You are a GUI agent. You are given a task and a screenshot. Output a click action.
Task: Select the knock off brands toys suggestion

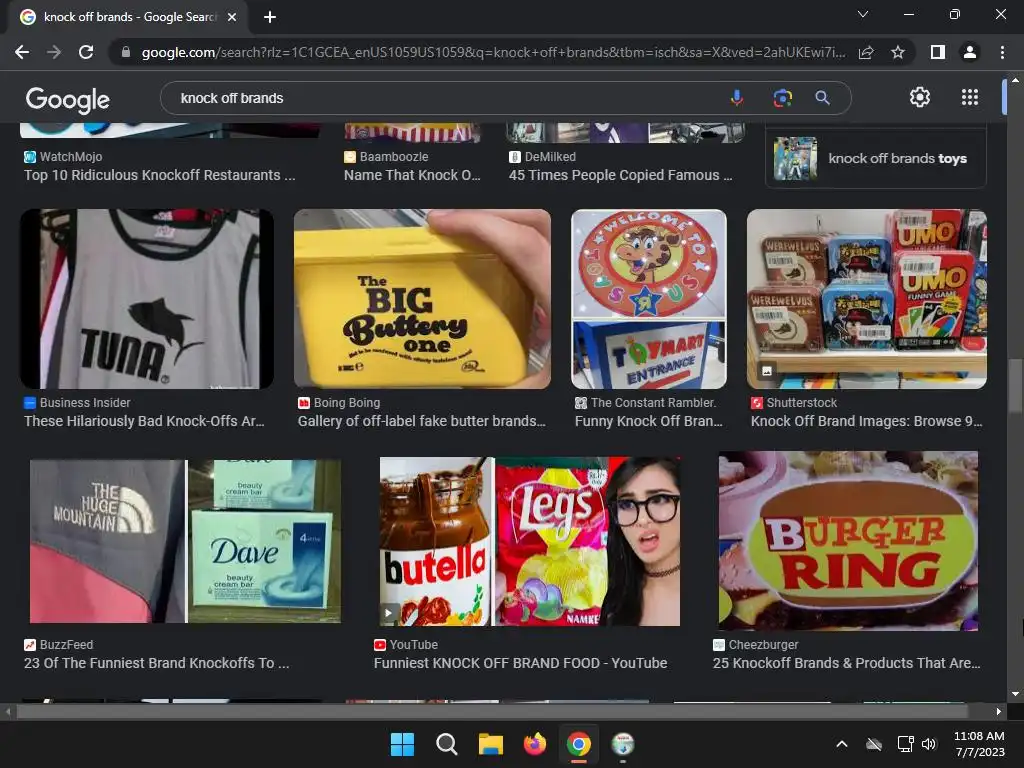click(876, 158)
